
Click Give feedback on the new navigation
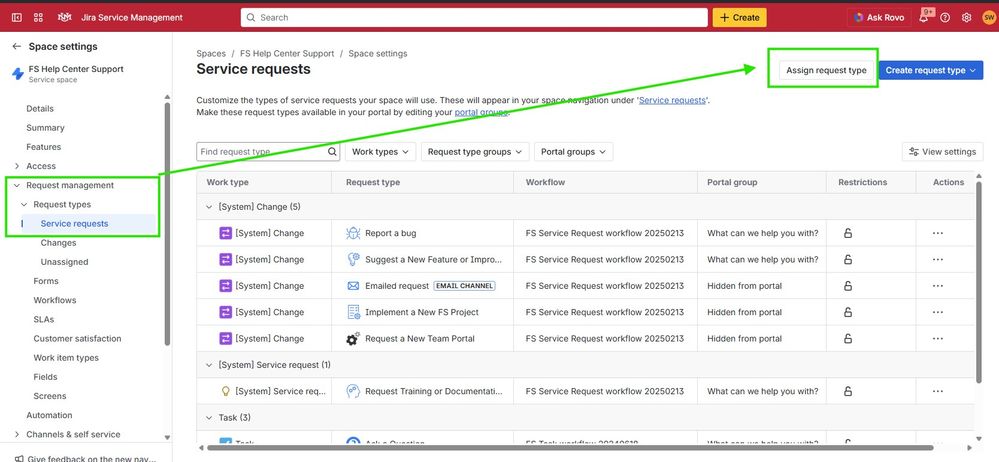(x=86, y=458)
